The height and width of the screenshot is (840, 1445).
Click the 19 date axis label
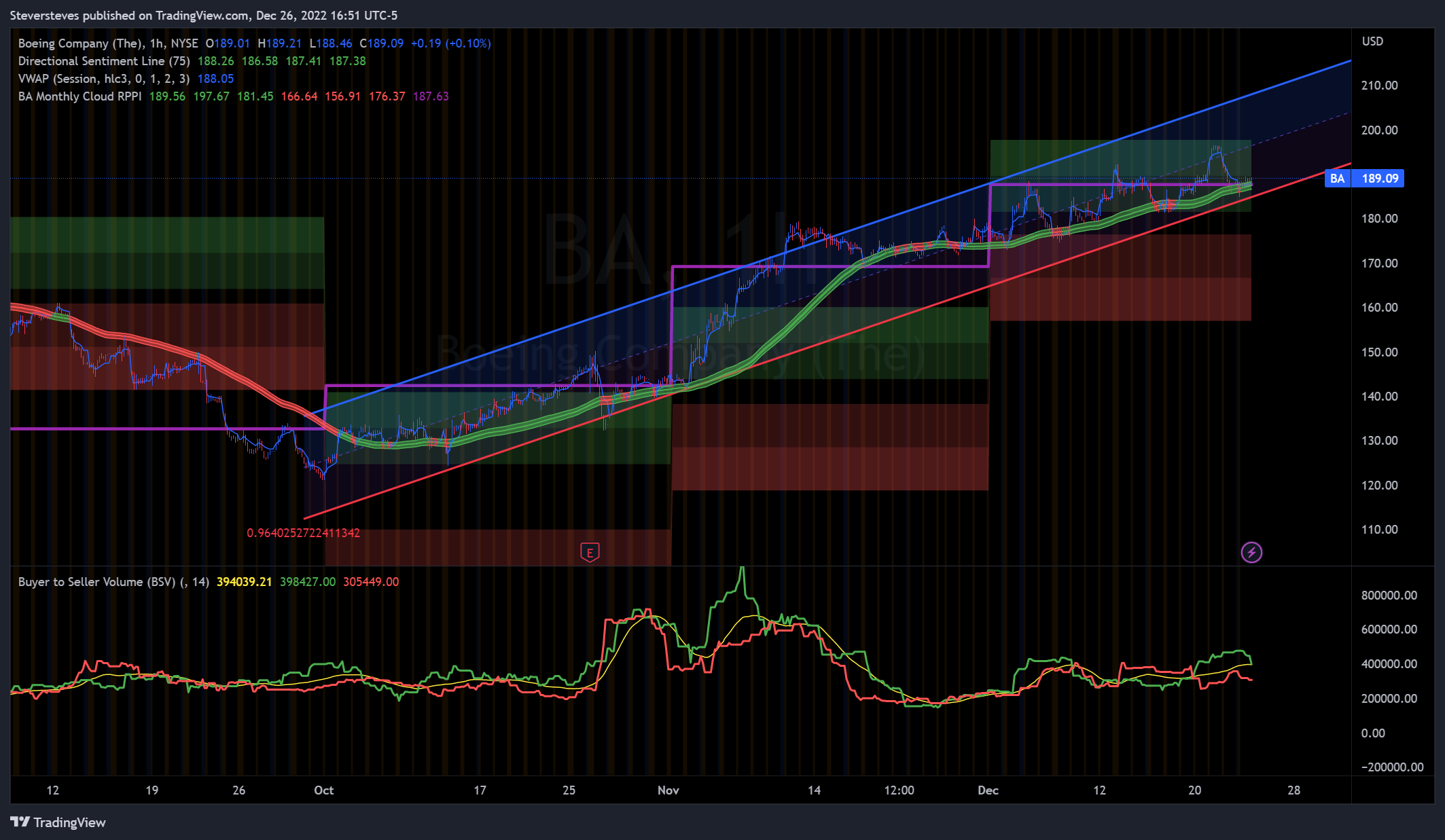point(152,790)
